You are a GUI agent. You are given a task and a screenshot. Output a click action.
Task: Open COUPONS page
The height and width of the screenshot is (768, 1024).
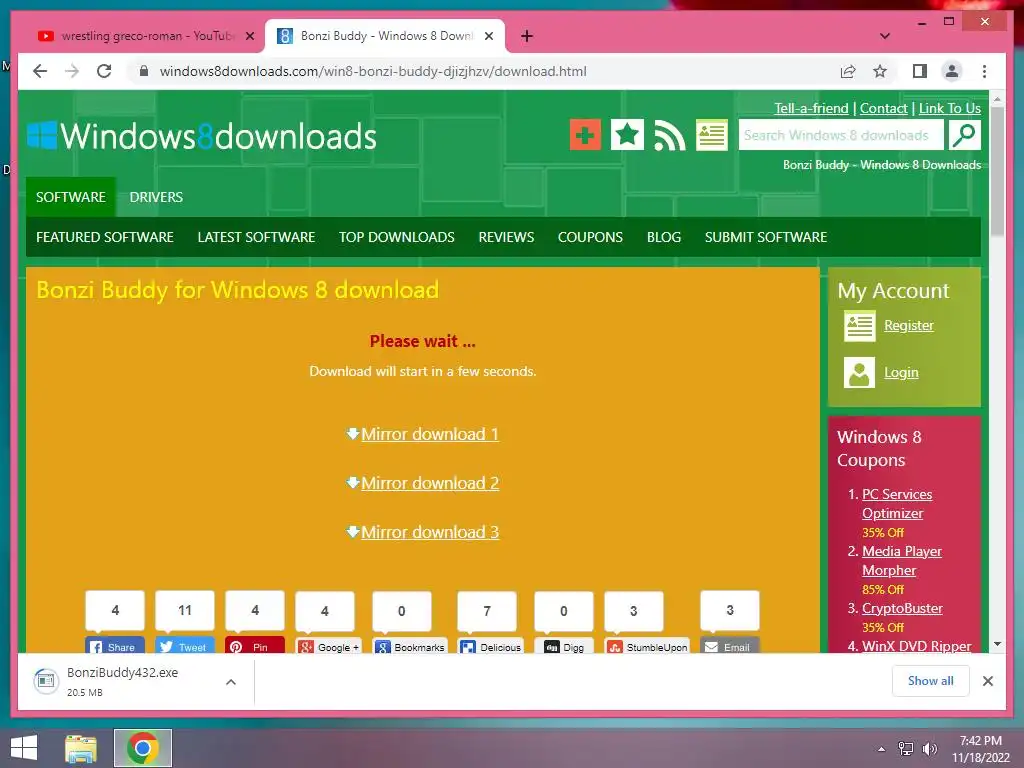(x=590, y=237)
